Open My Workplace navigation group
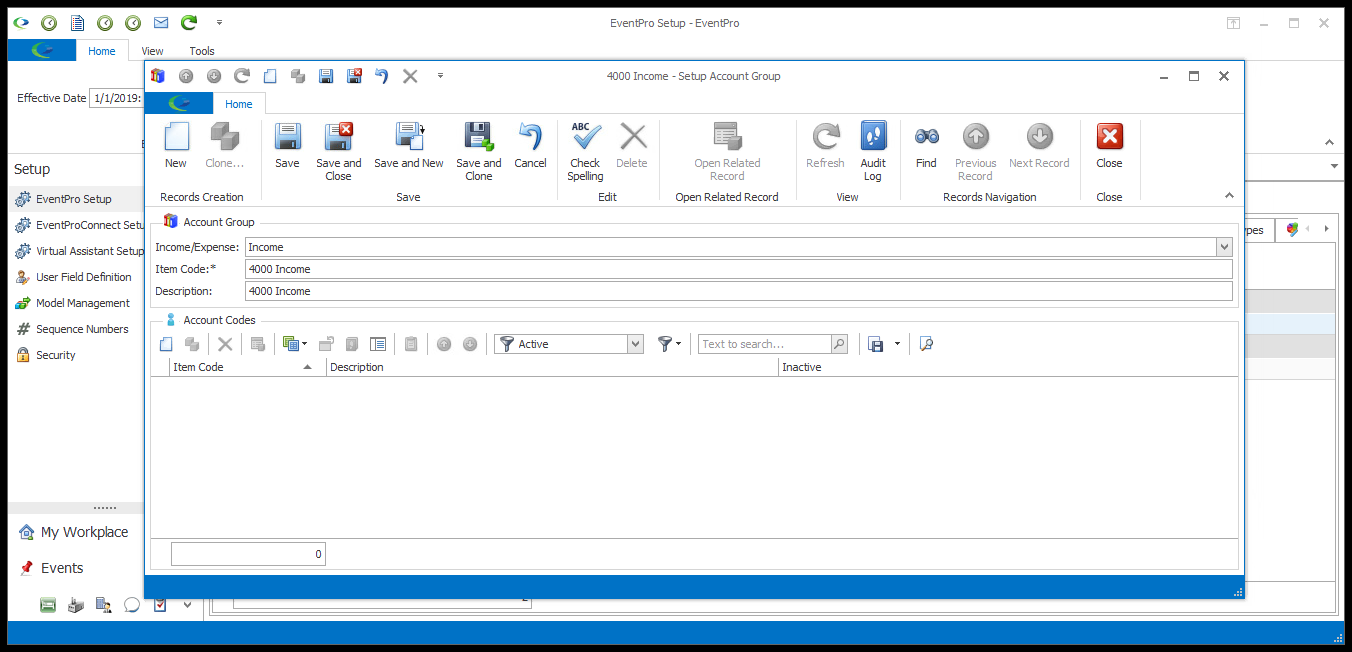Viewport: 1352px width, 652px height. [x=74, y=532]
